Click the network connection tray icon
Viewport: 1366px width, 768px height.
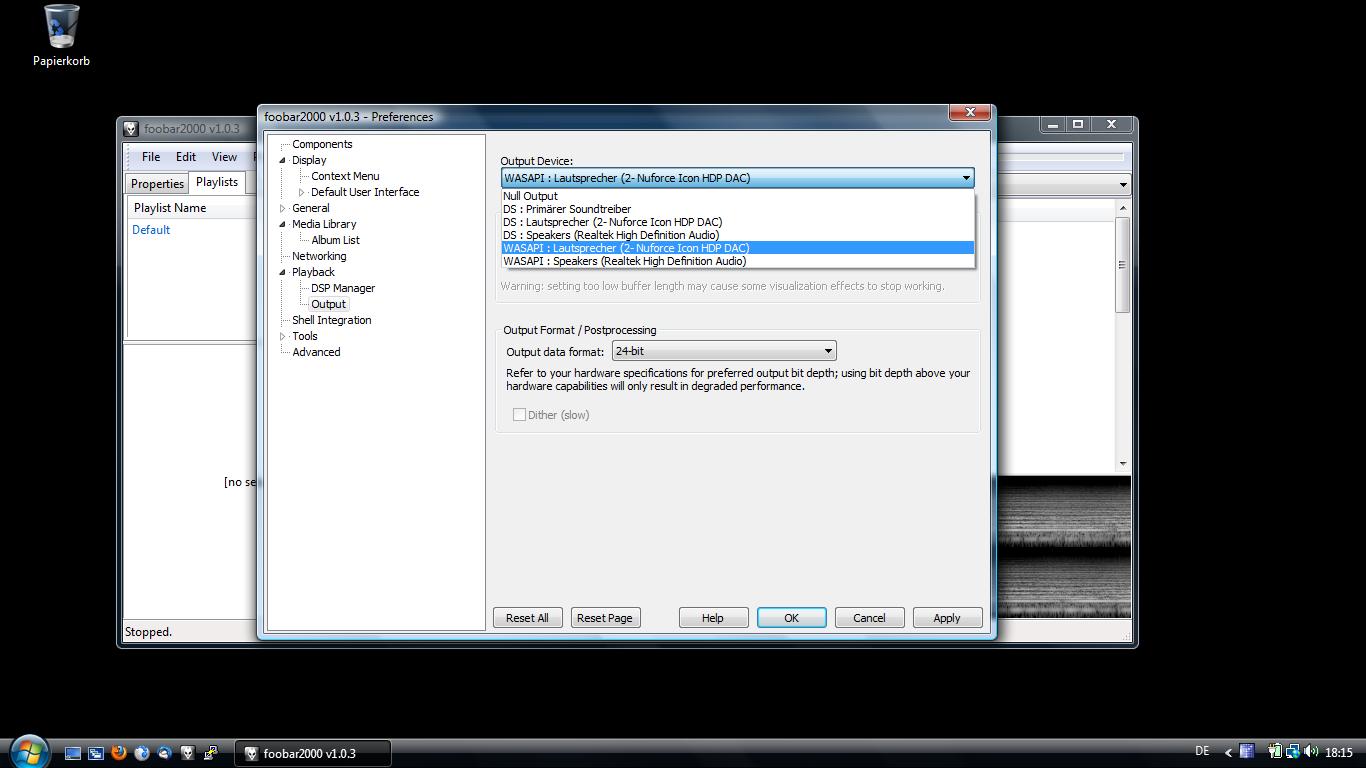1293,752
